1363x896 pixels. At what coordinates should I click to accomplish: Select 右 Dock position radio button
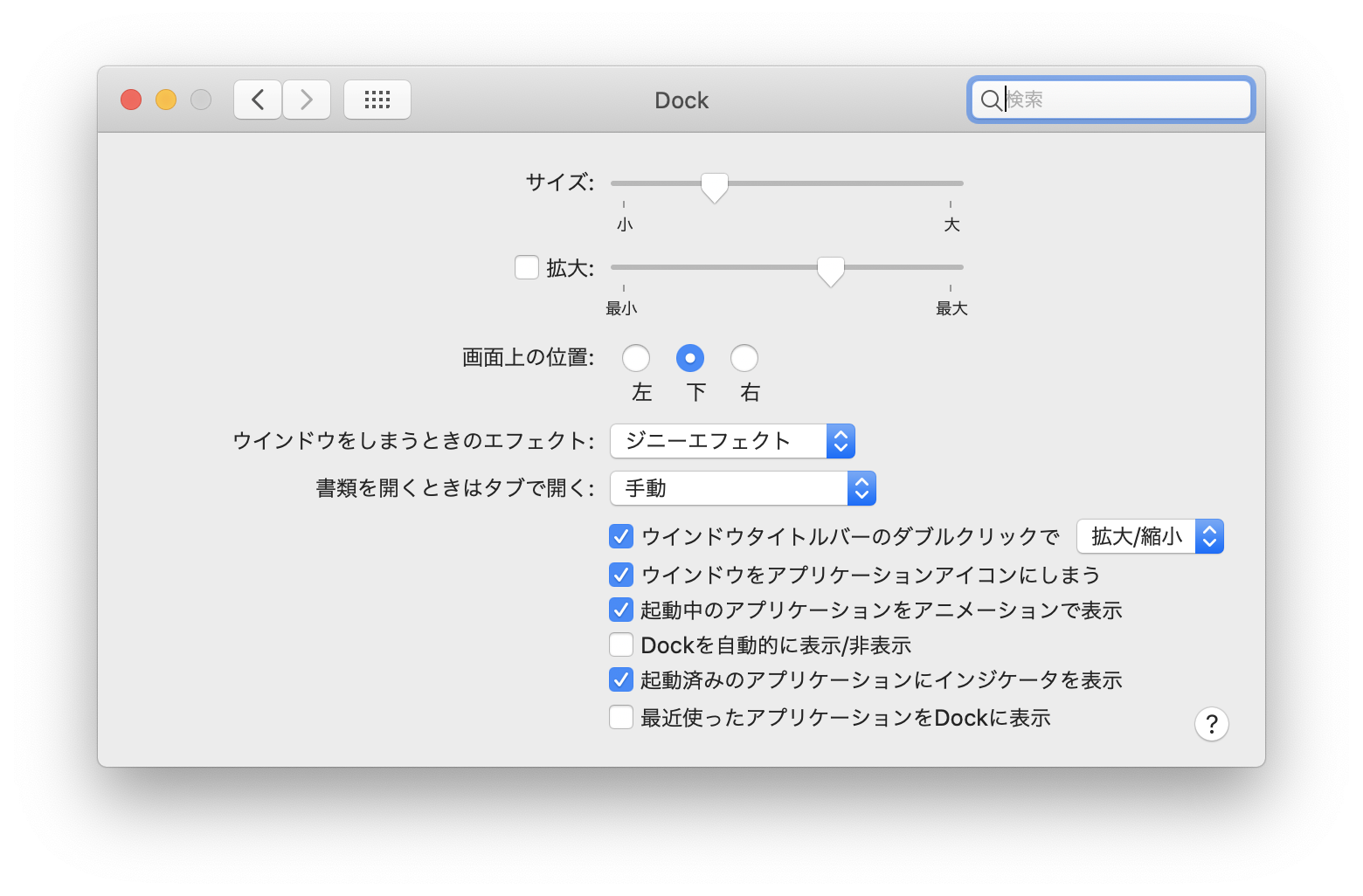[744, 358]
